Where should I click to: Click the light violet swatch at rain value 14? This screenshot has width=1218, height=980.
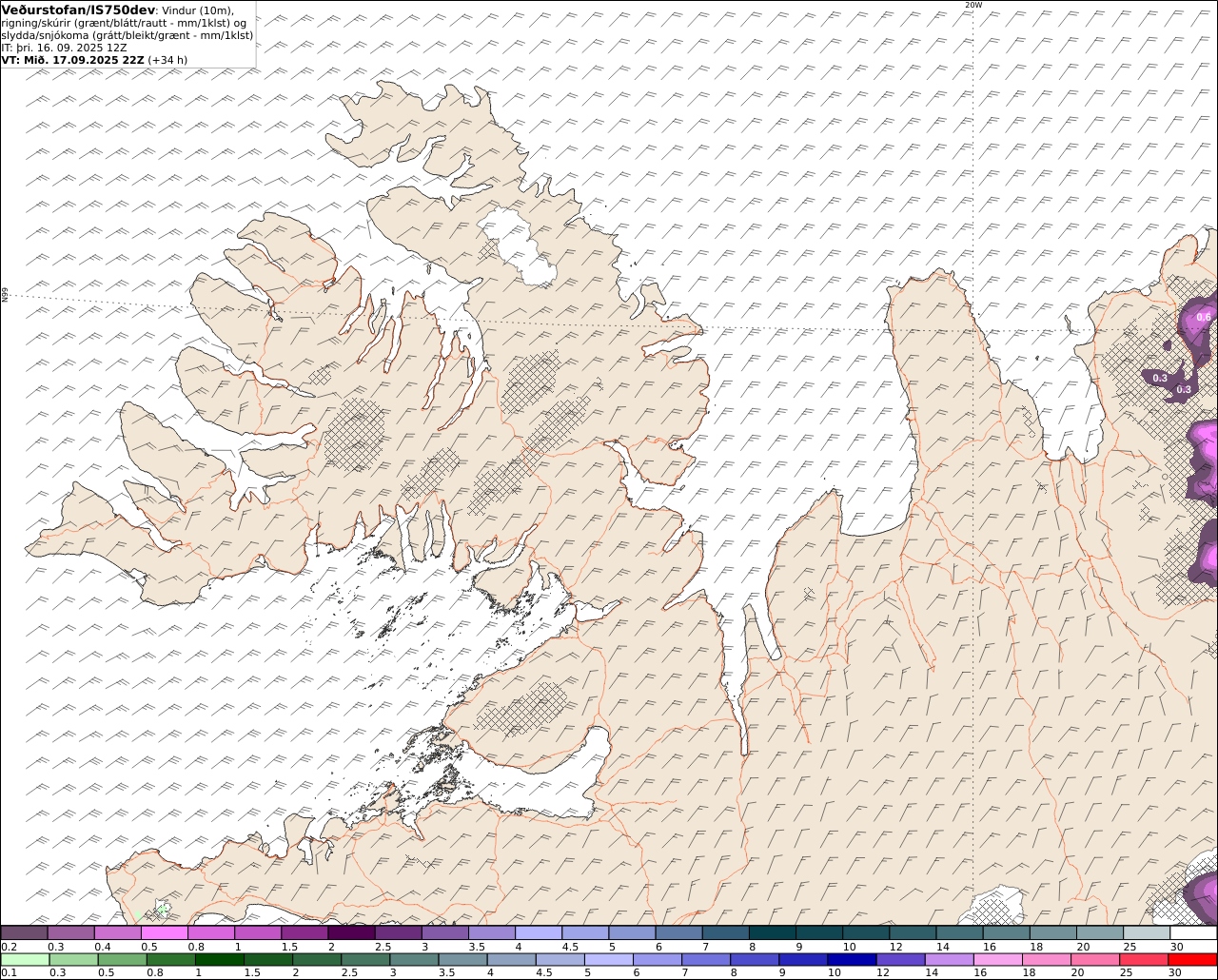[x=950, y=959]
